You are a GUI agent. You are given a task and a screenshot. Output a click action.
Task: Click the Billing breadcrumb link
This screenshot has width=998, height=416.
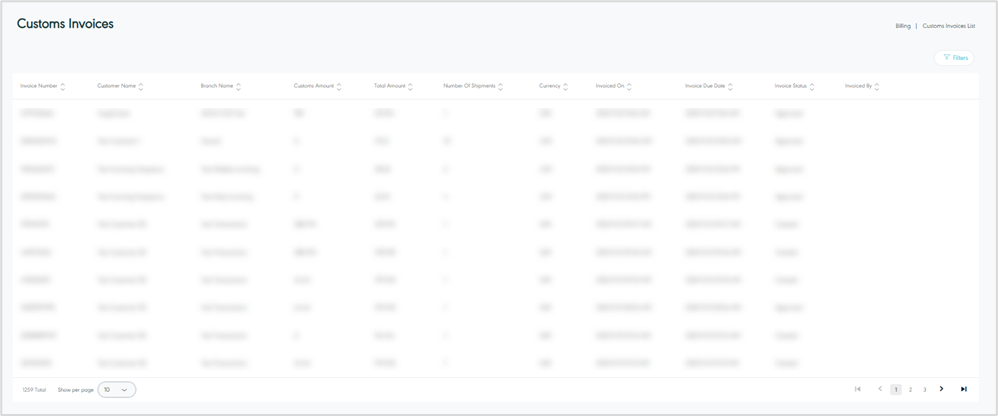pos(903,26)
